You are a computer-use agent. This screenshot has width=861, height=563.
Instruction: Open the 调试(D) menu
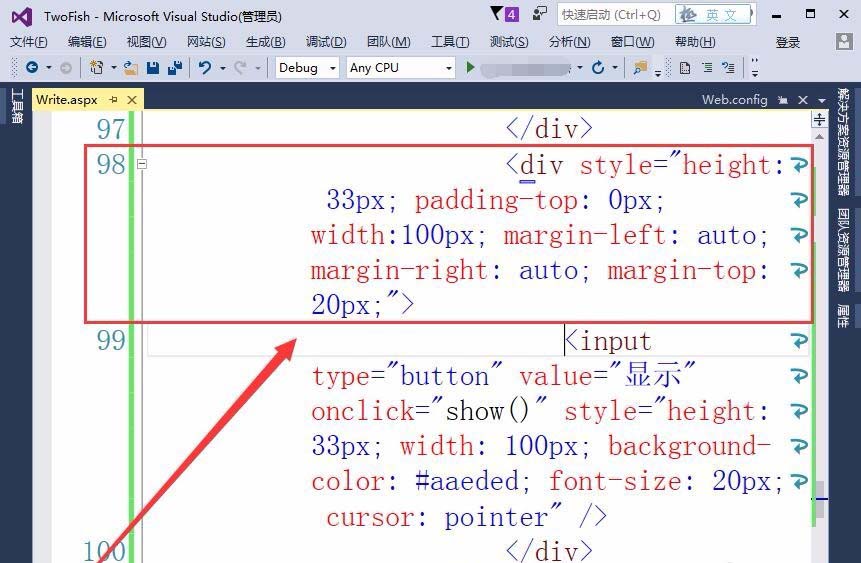coord(326,42)
